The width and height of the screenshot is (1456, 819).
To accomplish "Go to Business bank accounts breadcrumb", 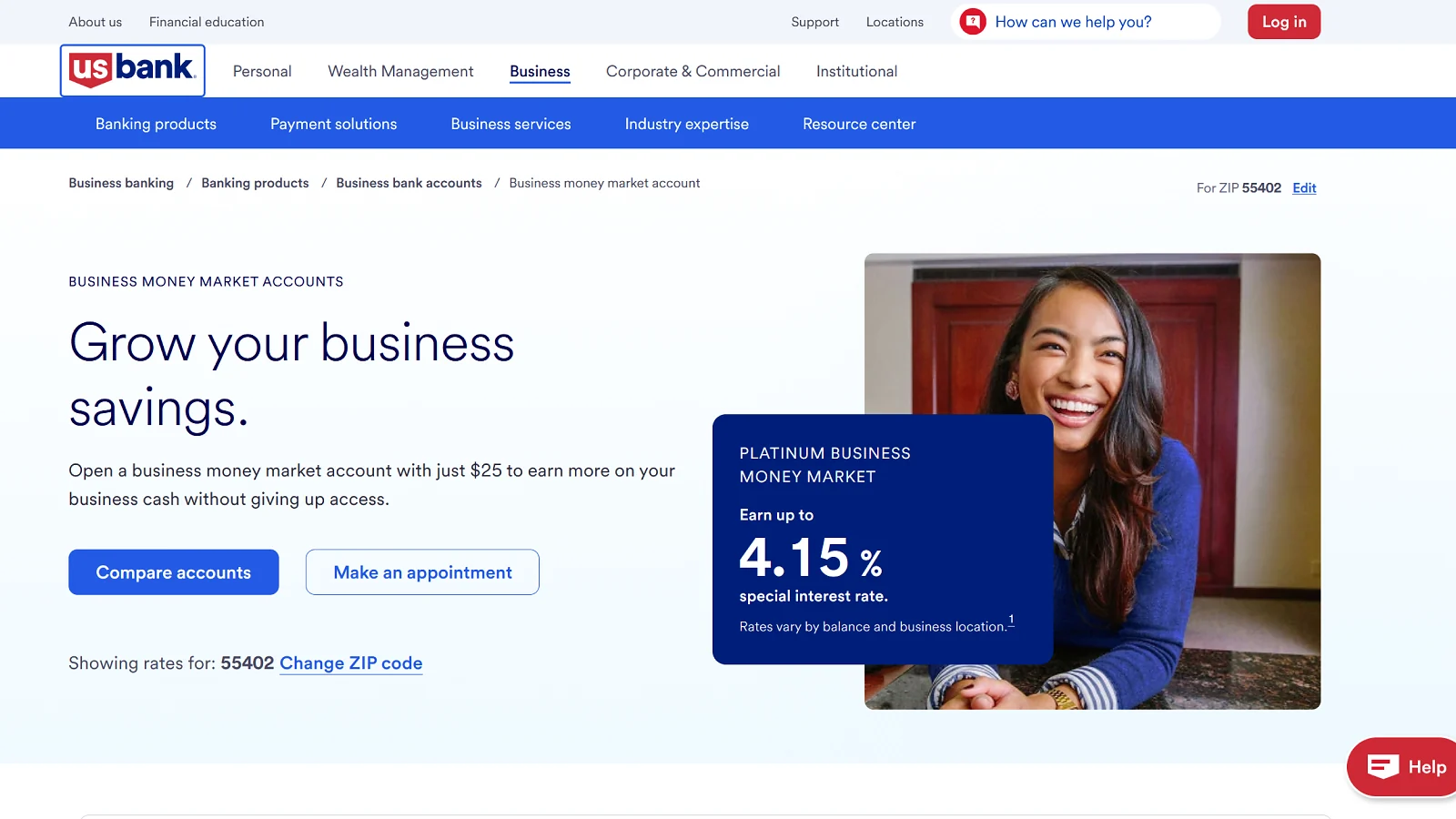I will coord(409,183).
